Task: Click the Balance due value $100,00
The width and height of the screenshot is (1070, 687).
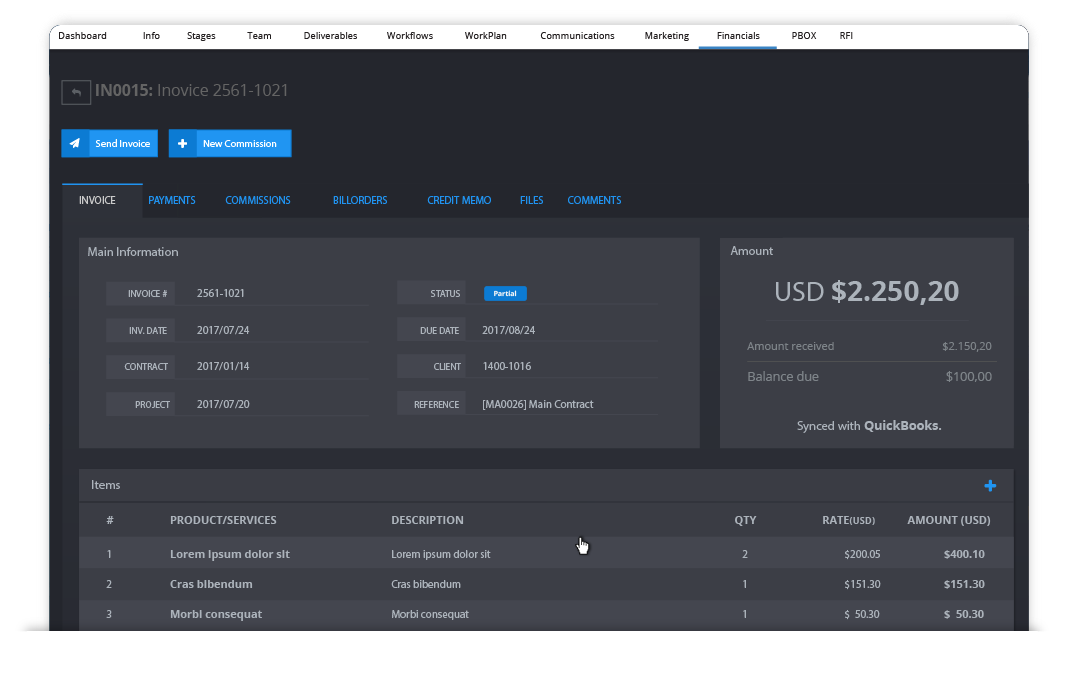Action: pos(968,377)
